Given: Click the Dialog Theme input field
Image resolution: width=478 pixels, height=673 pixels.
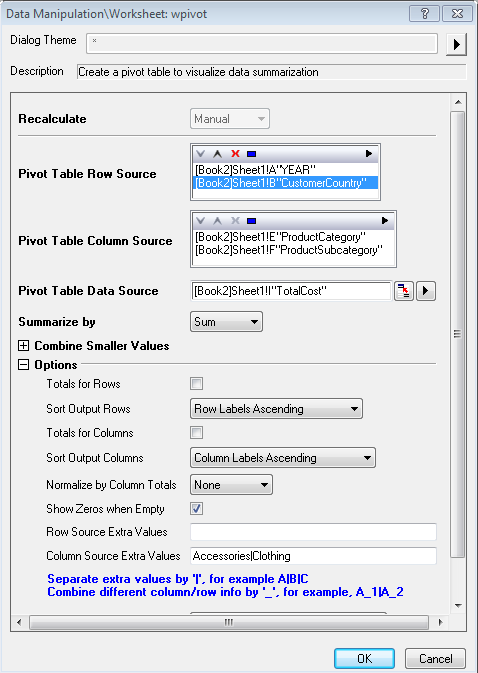Looking at the screenshot, I should point(262,44).
